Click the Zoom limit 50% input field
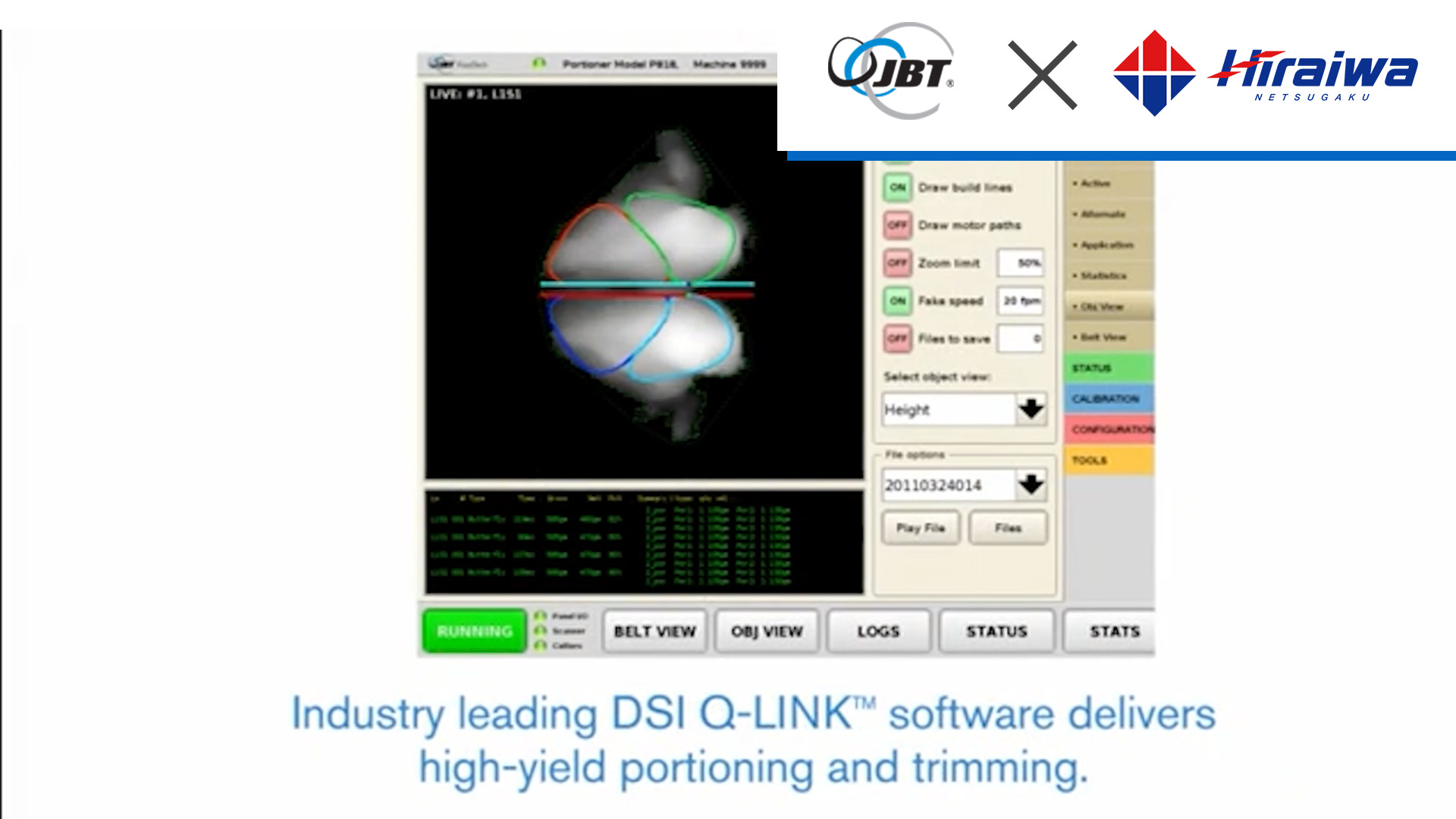Image resolution: width=1456 pixels, height=819 pixels. 1021,263
